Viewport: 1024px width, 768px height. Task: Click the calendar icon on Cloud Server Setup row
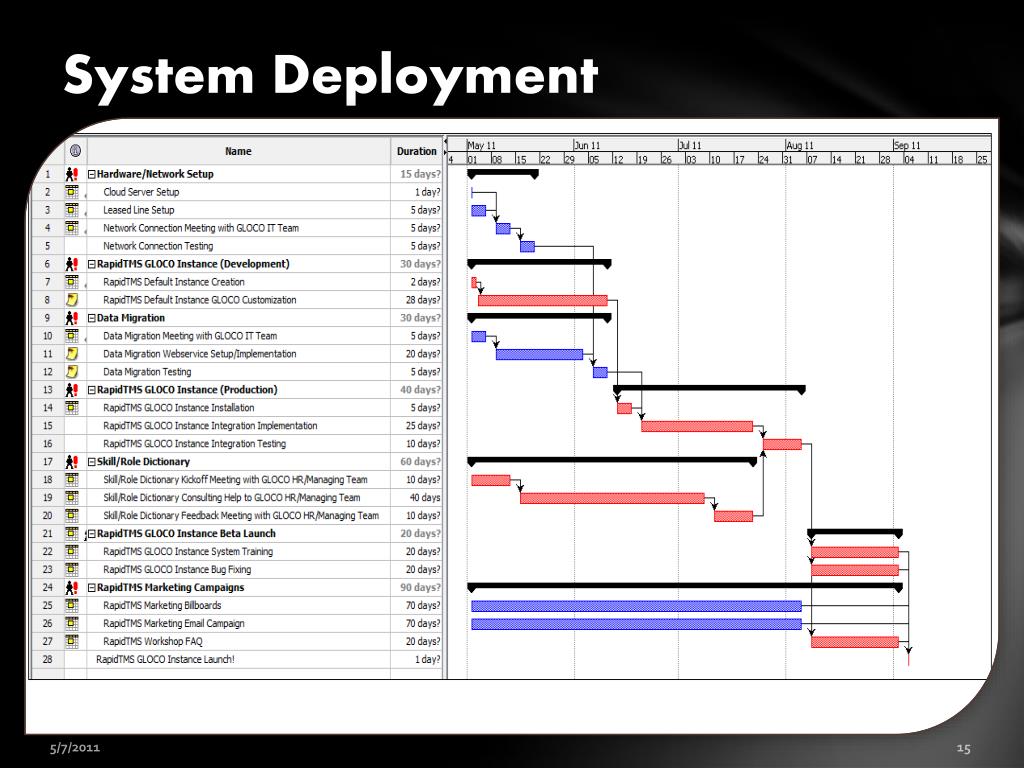tap(72, 192)
